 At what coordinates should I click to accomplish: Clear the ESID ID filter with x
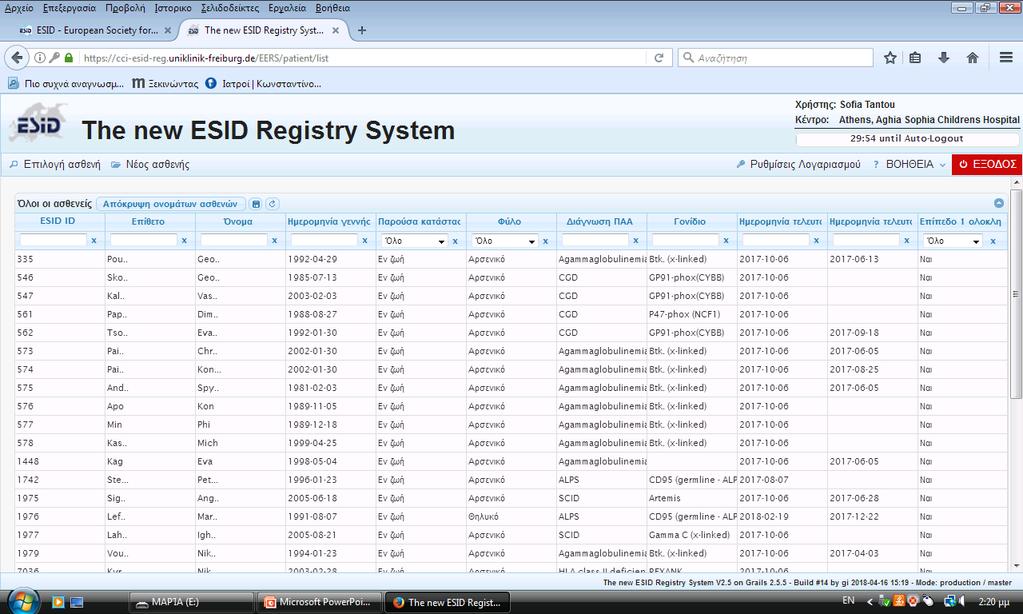(x=94, y=241)
